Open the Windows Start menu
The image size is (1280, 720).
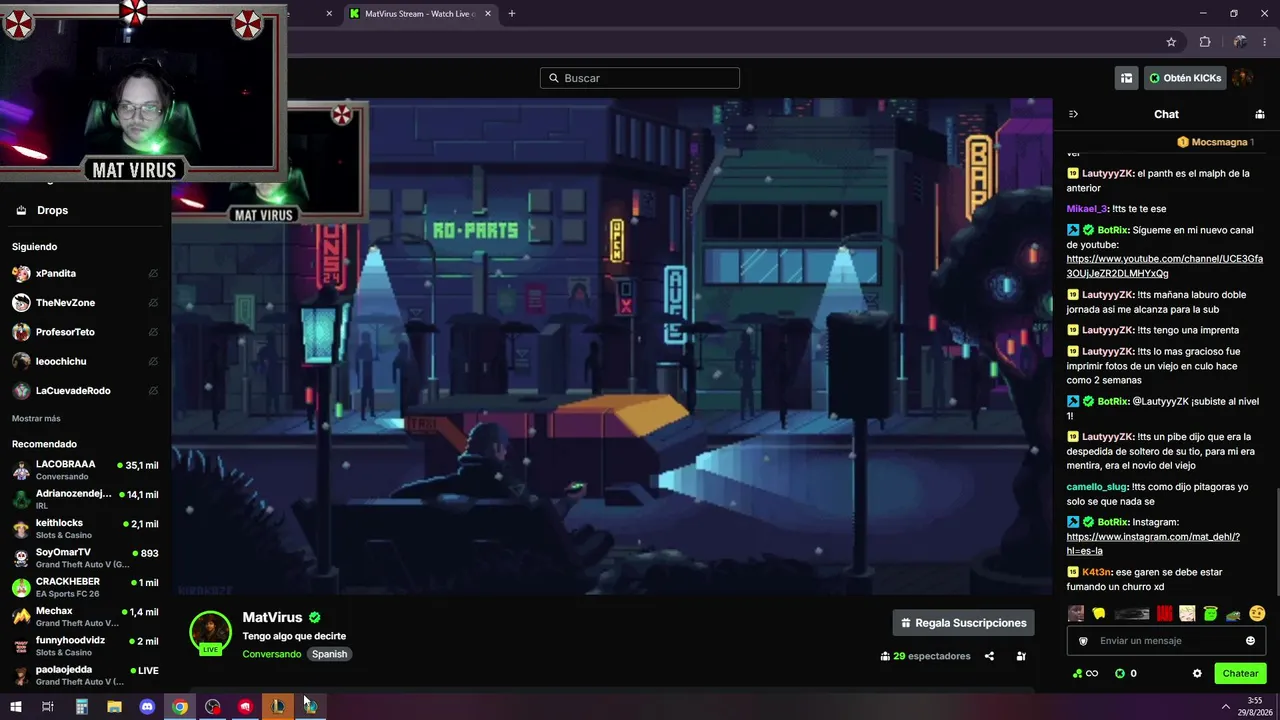[x=15, y=707]
